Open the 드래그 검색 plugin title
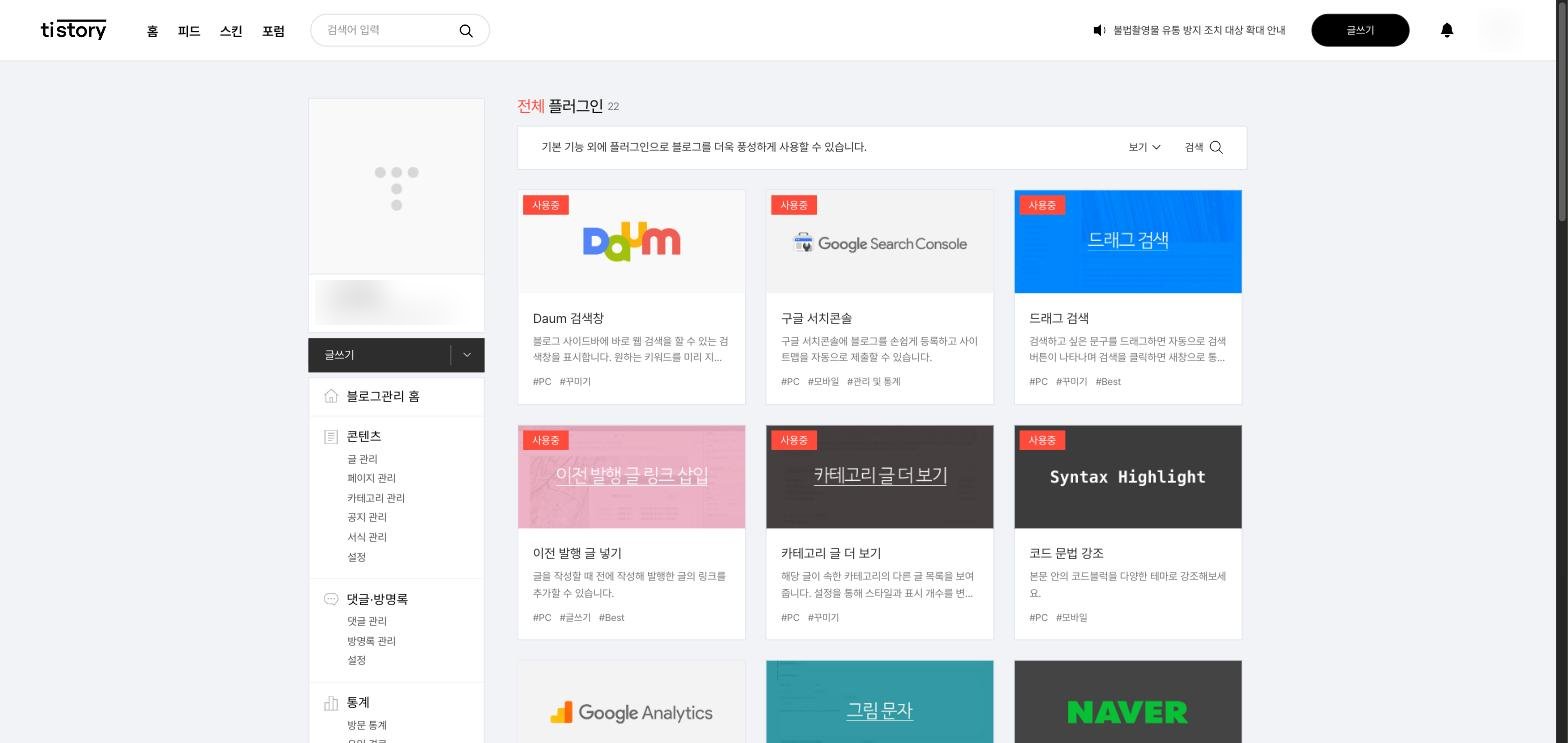This screenshot has width=1568, height=743. point(1059,318)
